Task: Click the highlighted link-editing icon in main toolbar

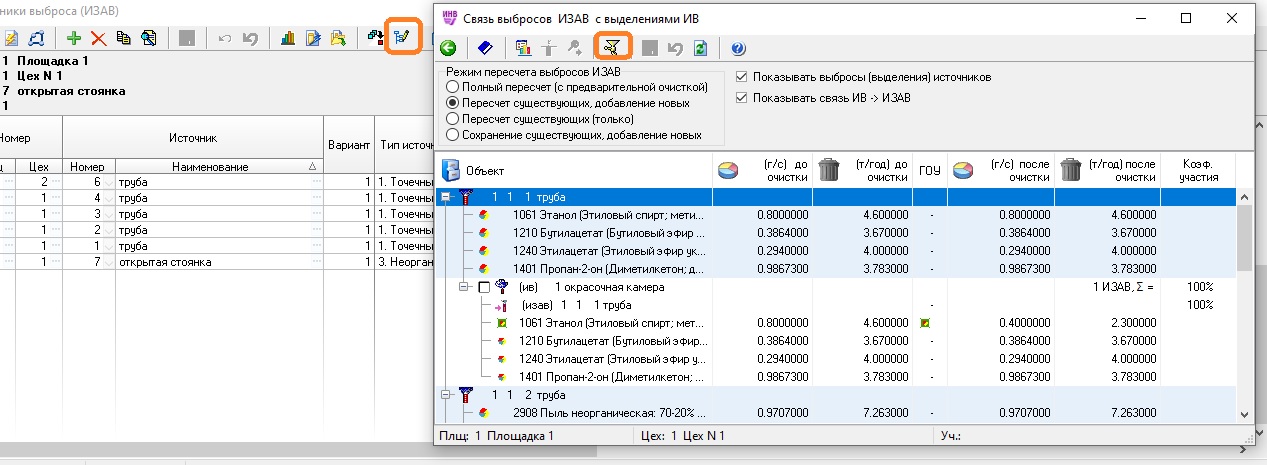Action: click(x=403, y=38)
